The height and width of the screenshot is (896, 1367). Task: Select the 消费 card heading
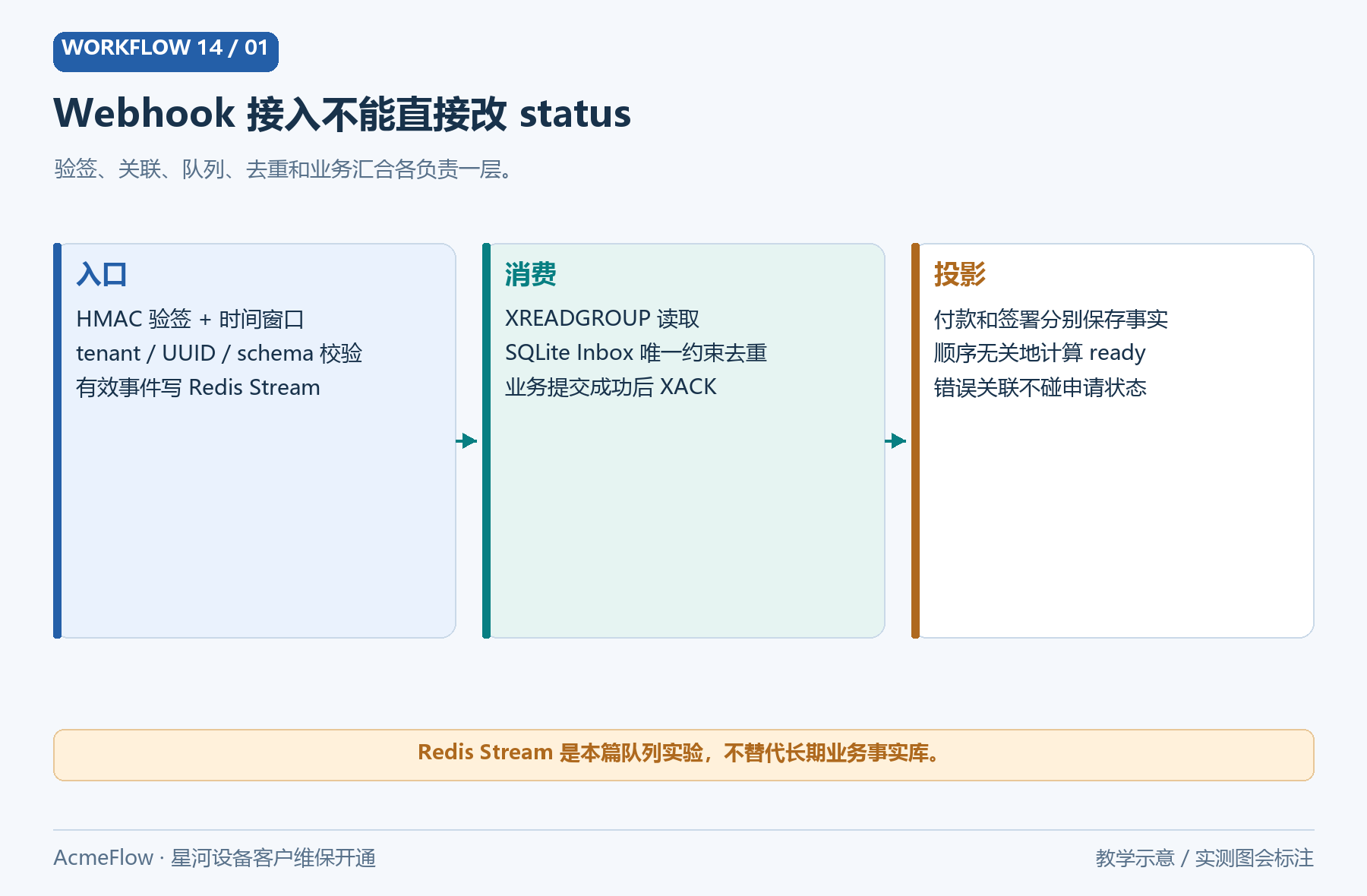(531, 274)
